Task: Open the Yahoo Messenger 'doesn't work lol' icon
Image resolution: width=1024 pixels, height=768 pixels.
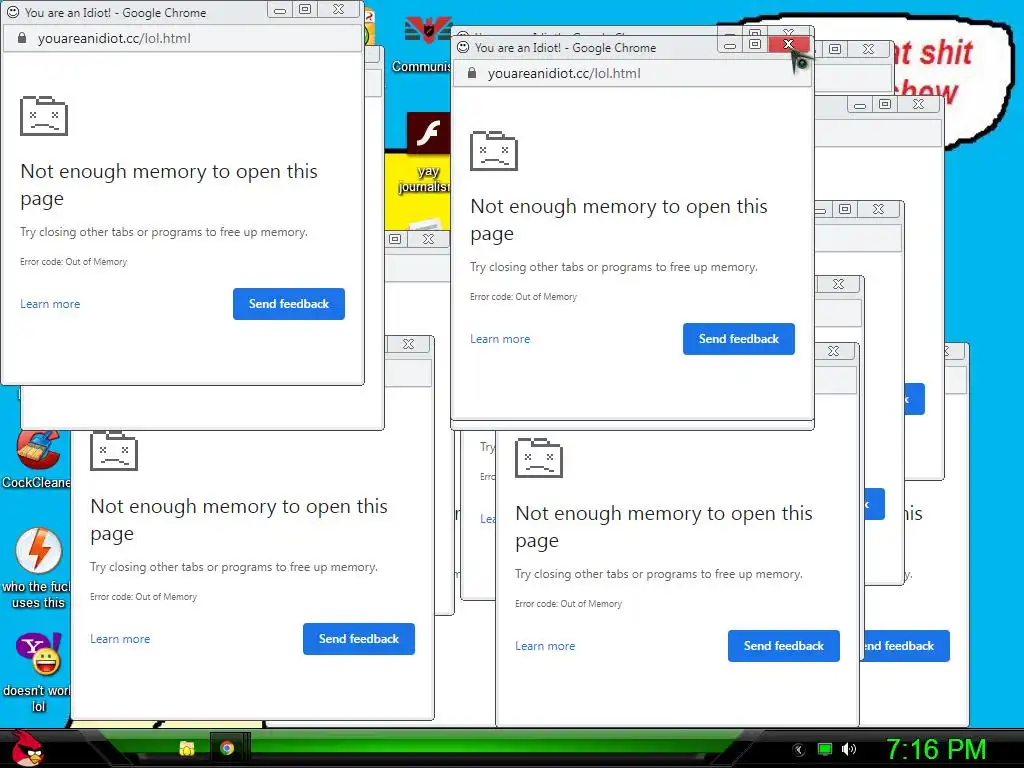Action: [x=38, y=673]
